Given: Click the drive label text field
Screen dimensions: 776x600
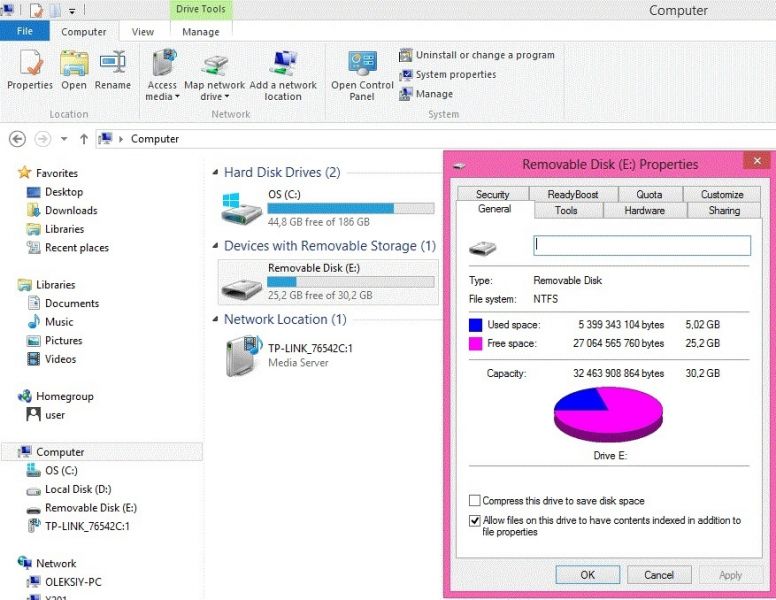Looking at the screenshot, I should point(641,245).
